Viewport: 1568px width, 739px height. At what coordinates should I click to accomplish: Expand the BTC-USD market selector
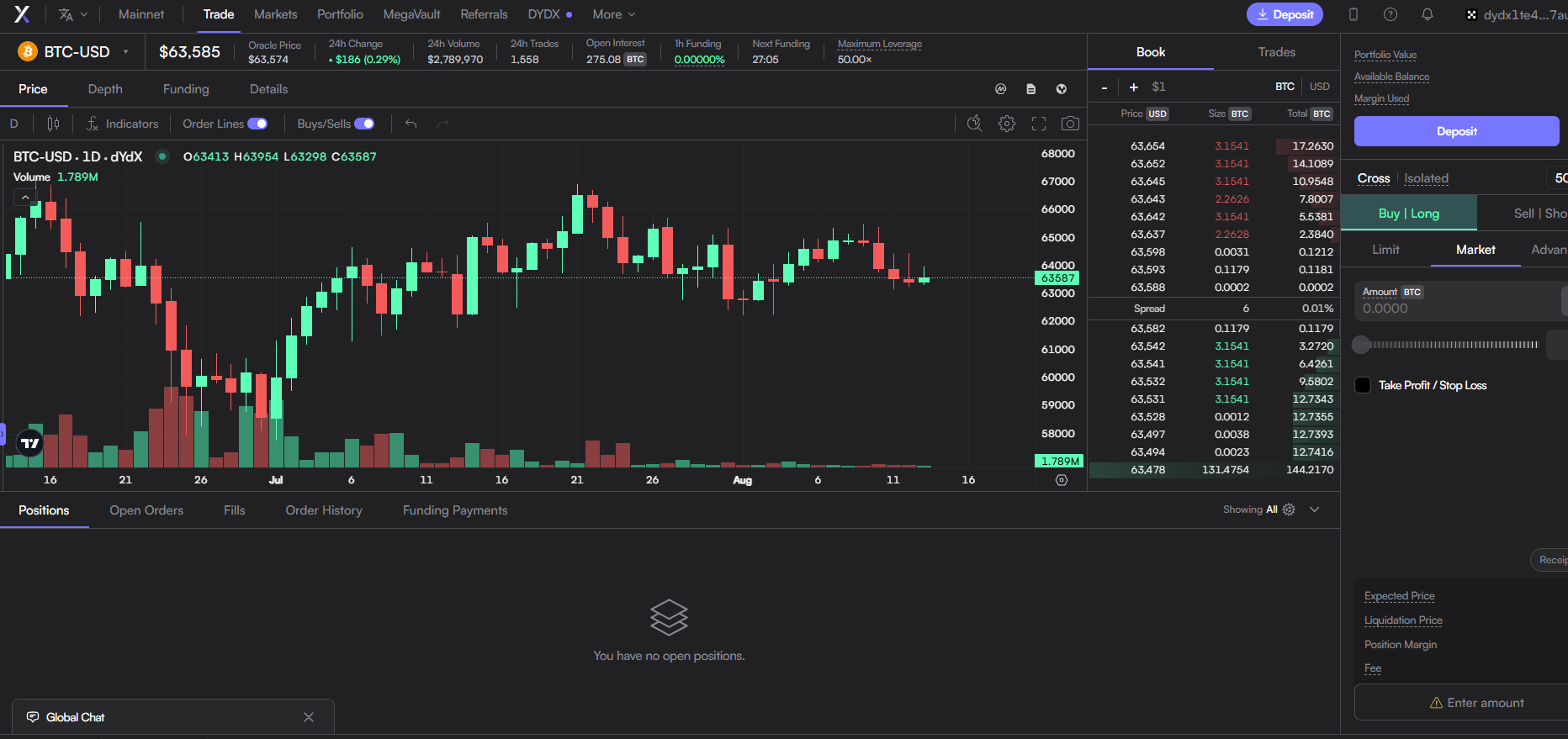click(x=125, y=52)
